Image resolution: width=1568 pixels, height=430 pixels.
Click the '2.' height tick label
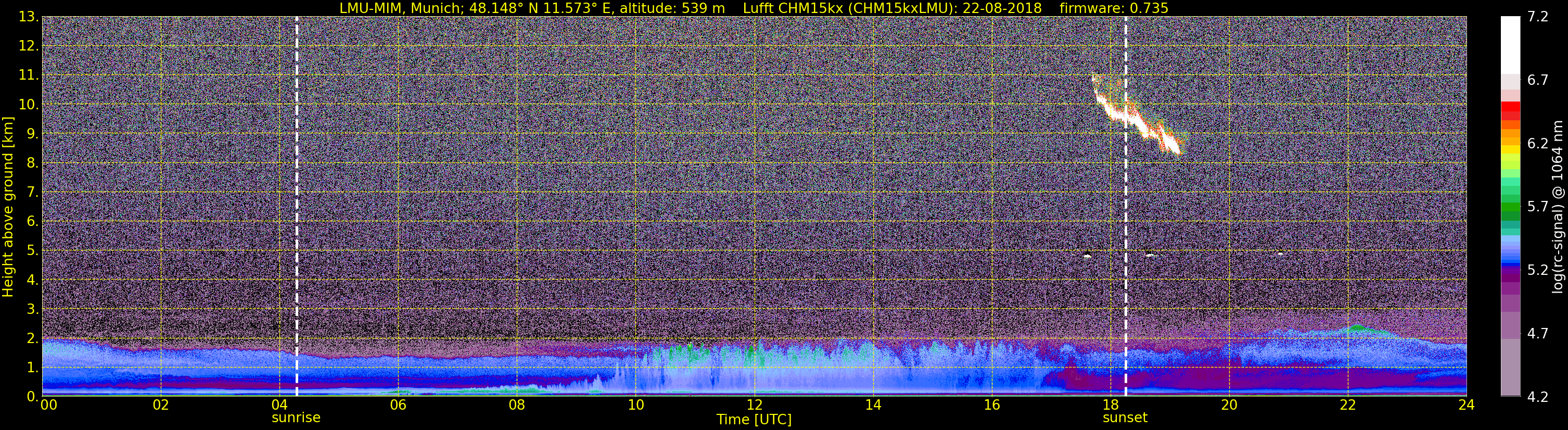[x=32, y=338]
